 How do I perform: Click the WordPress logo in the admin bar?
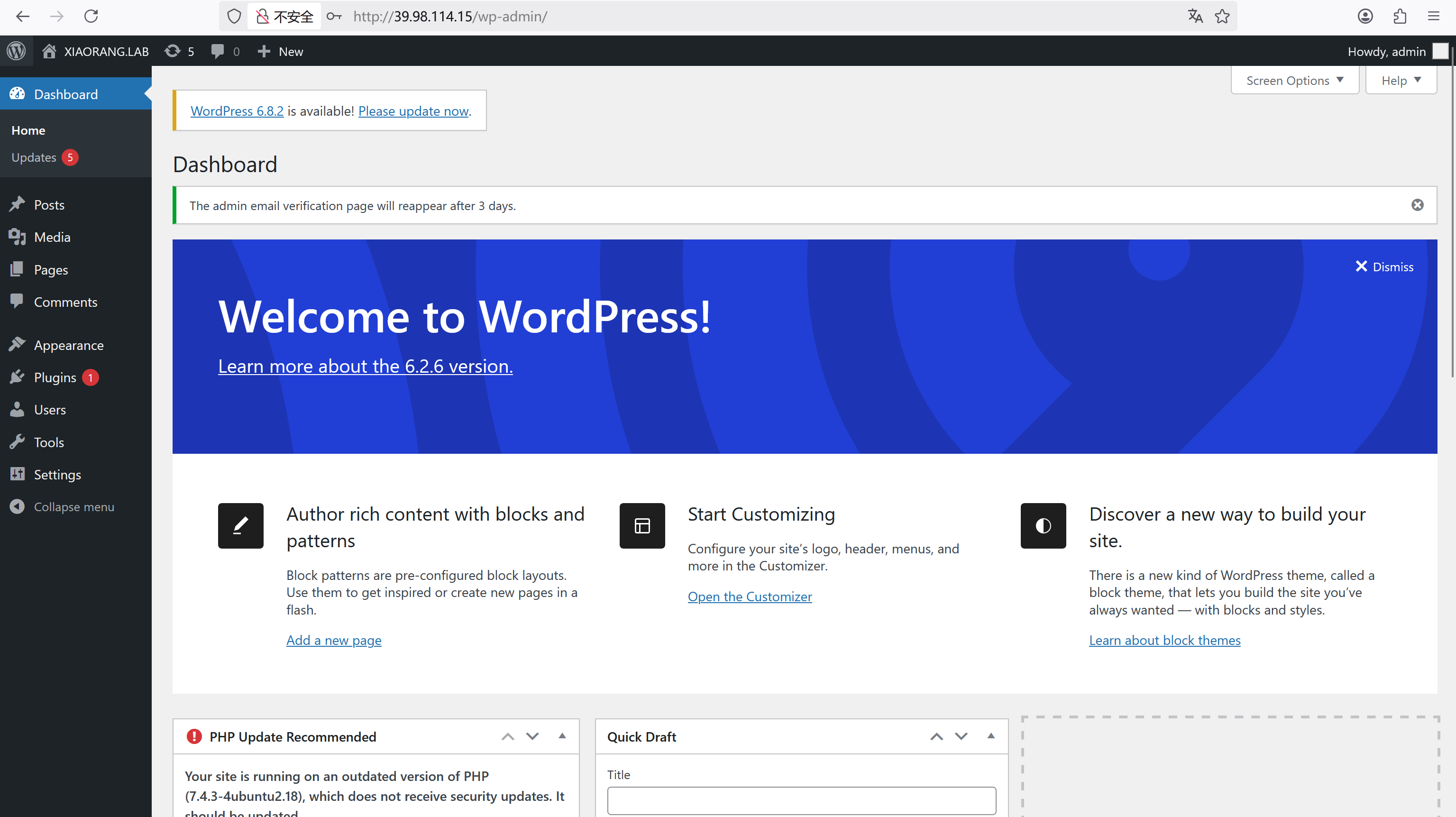(17, 51)
